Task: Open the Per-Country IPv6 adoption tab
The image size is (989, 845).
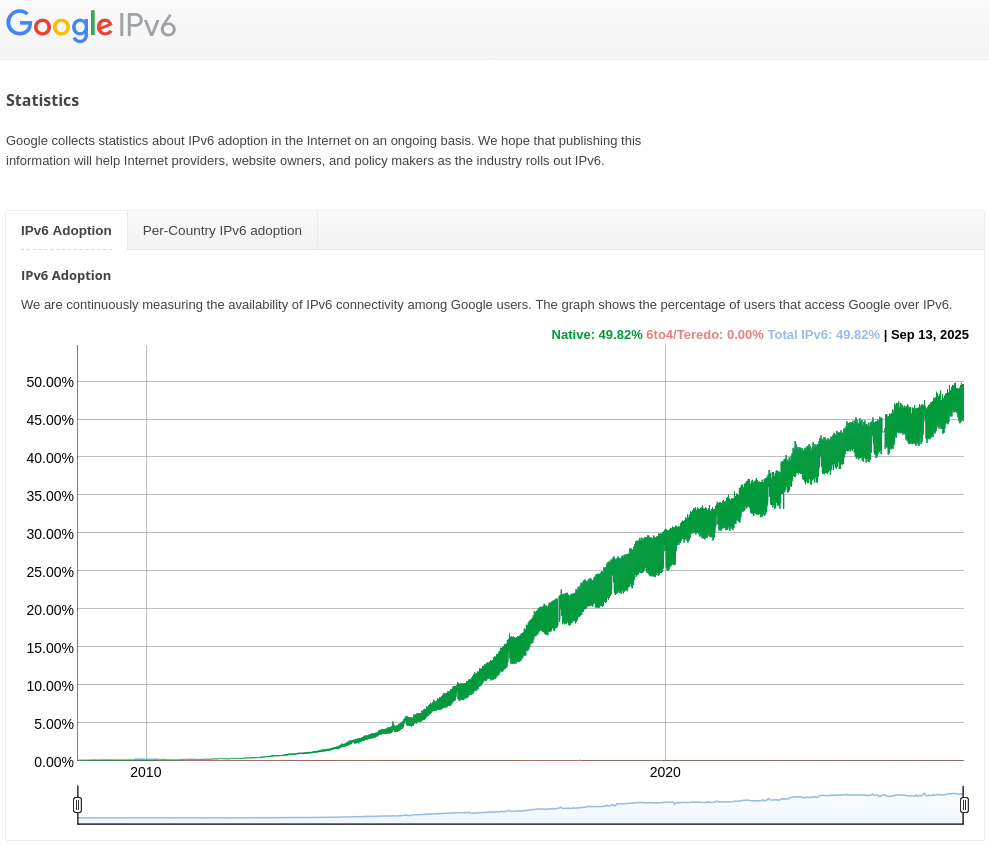Action: [x=222, y=230]
